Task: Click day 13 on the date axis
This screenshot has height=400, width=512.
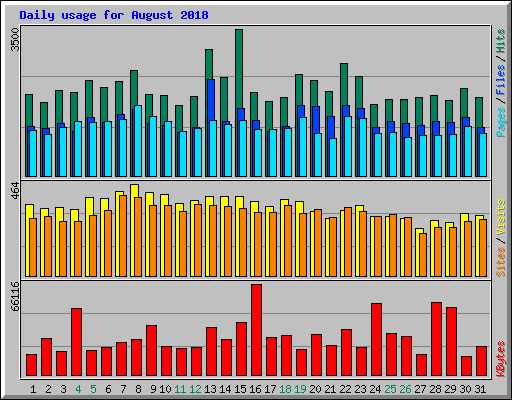Action: (x=210, y=389)
